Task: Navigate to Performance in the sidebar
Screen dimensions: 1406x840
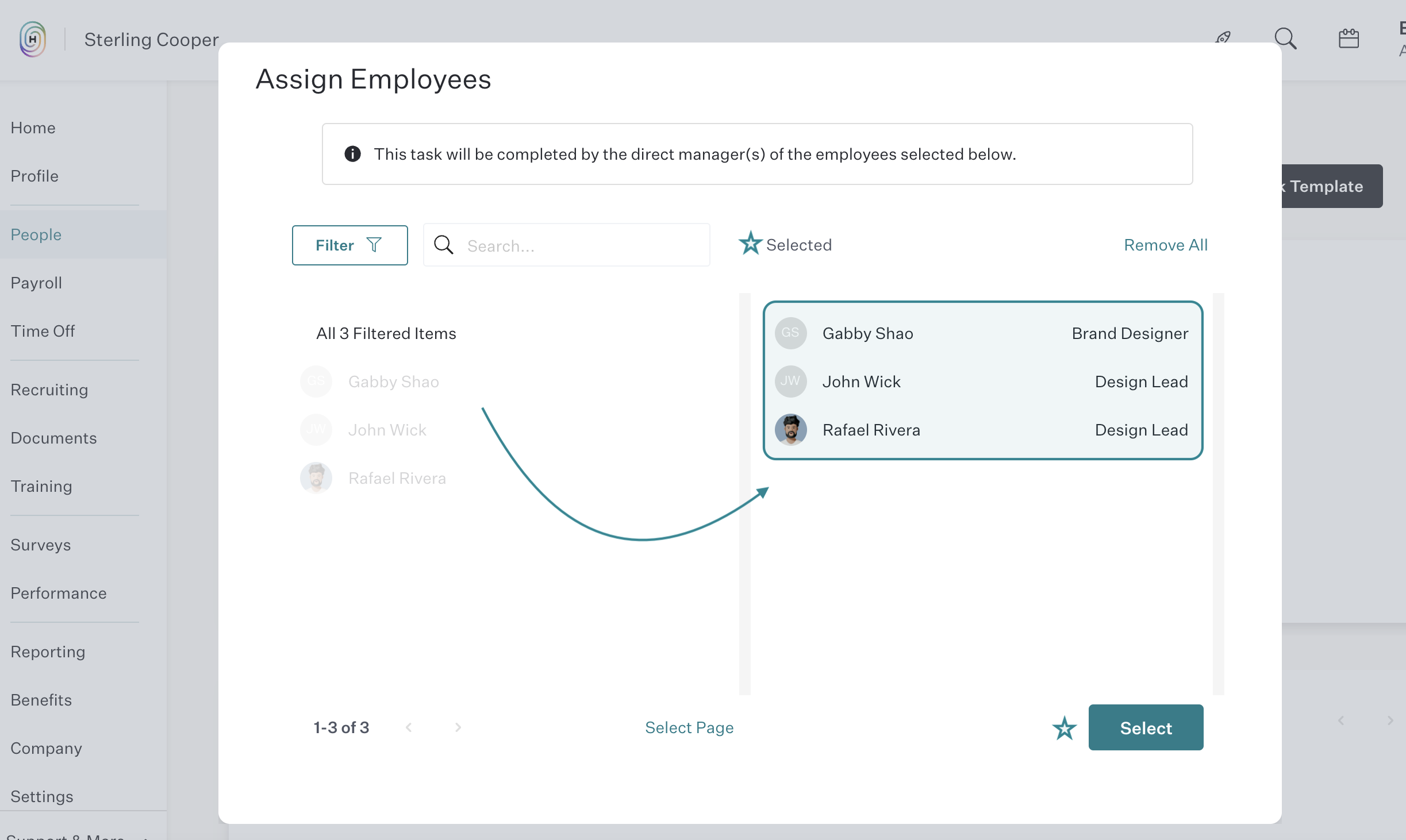Action: [59, 593]
